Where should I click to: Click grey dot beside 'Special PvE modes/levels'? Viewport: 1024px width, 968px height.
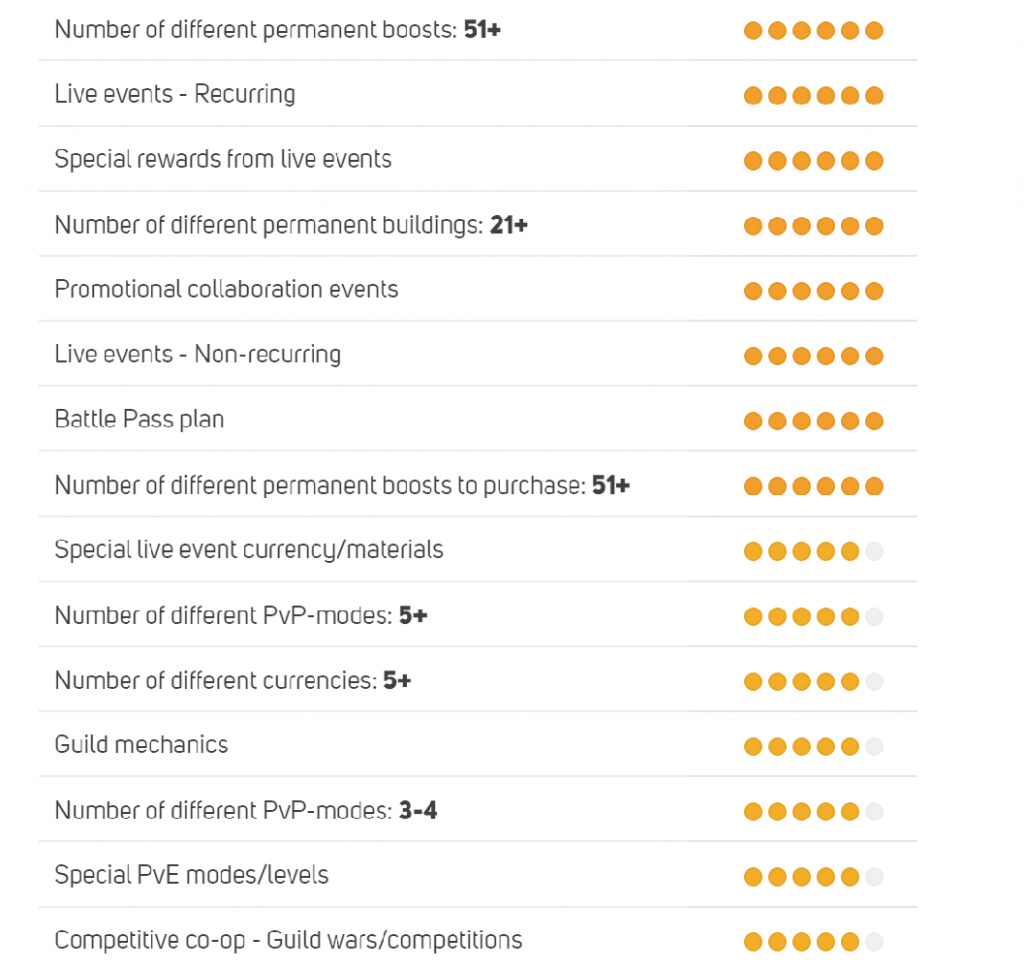[x=874, y=877]
